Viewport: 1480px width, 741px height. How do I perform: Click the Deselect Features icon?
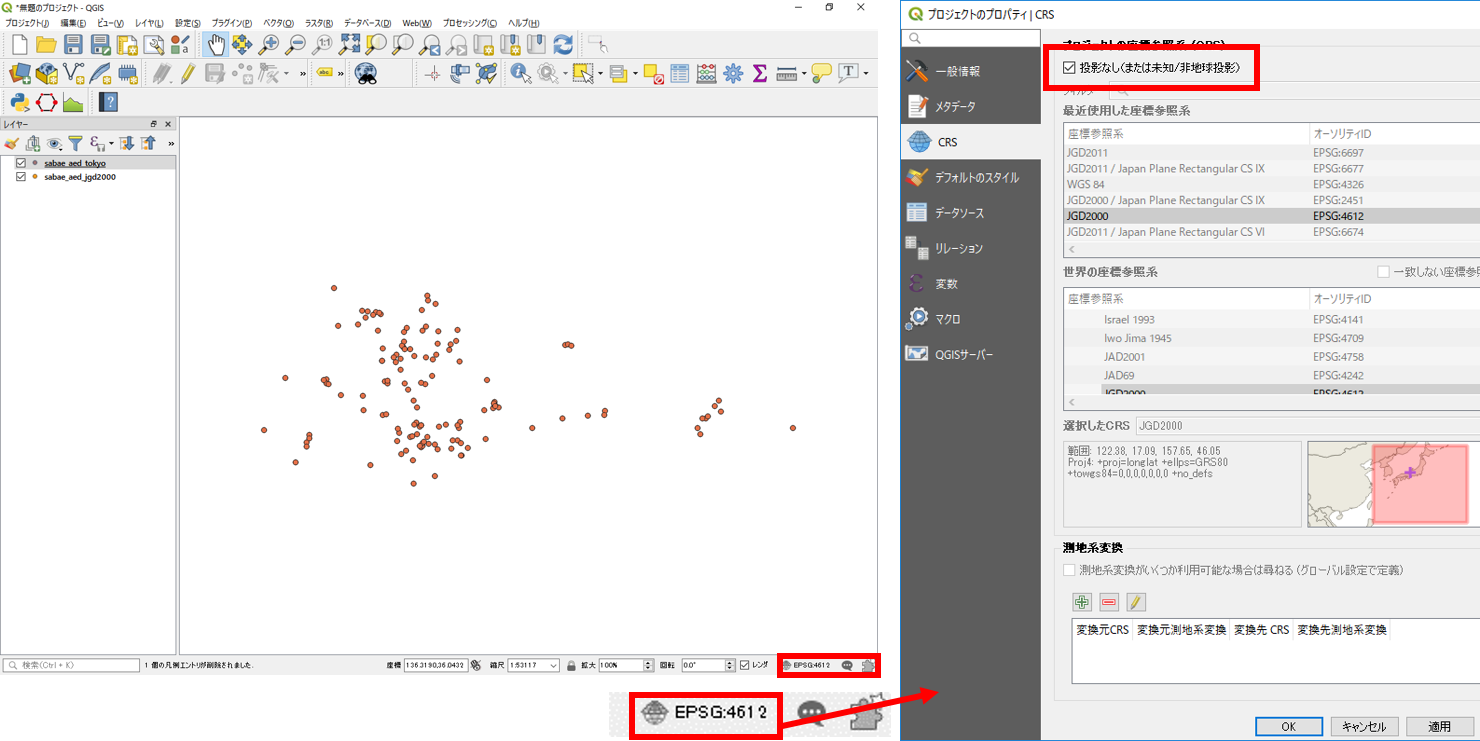pyautogui.click(x=653, y=73)
